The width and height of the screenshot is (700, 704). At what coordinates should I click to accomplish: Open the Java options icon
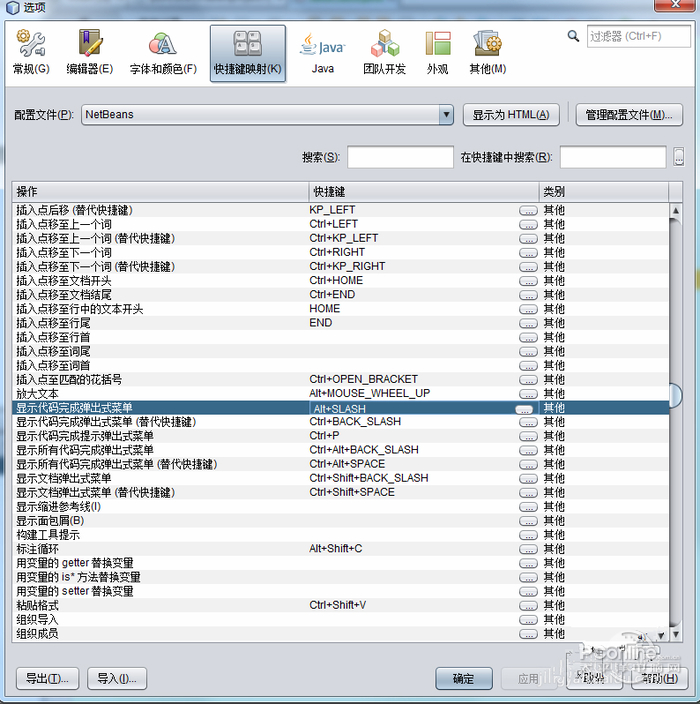[x=323, y=53]
